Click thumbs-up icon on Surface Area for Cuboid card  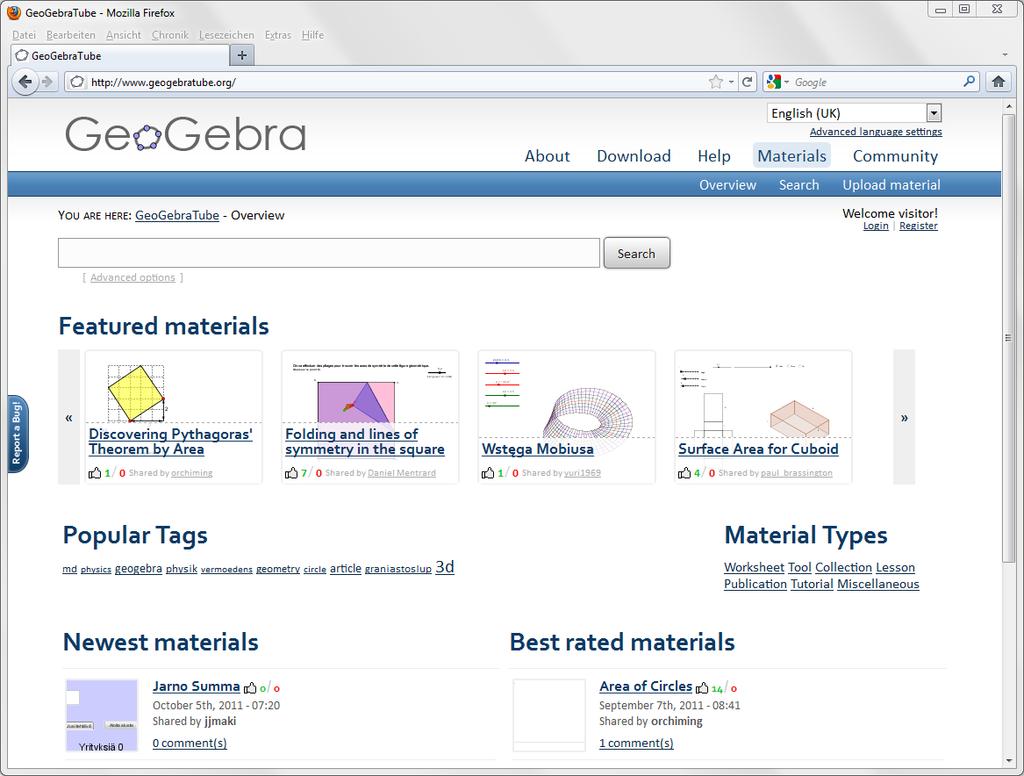click(x=684, y=472)
